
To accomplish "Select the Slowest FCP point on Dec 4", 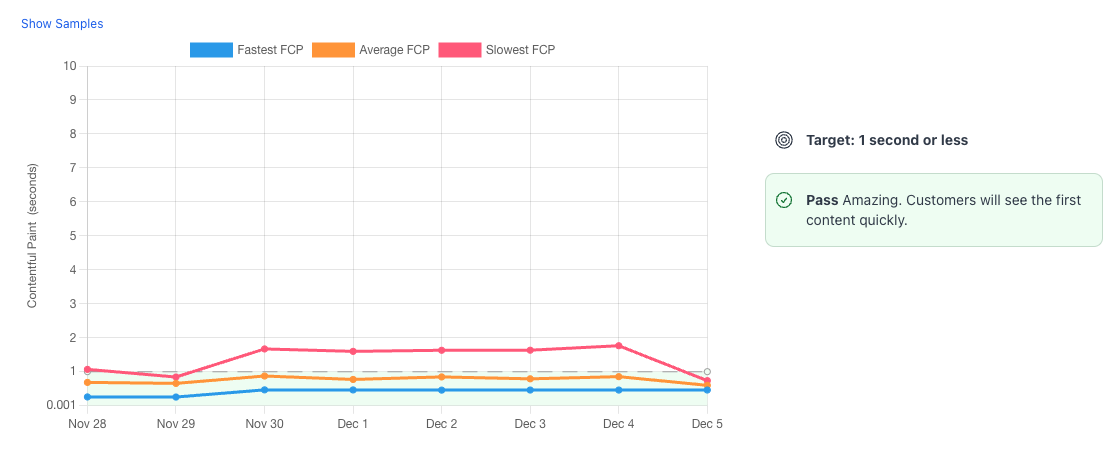I will pos(619,346).
